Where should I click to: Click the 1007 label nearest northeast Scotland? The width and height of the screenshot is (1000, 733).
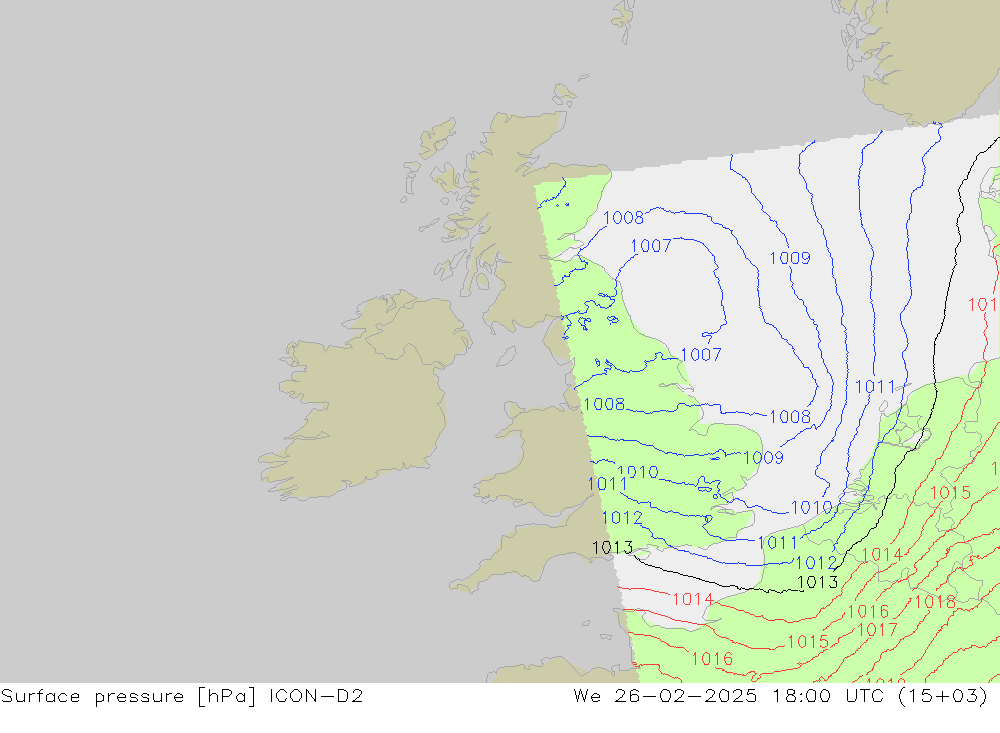point(651,246)
